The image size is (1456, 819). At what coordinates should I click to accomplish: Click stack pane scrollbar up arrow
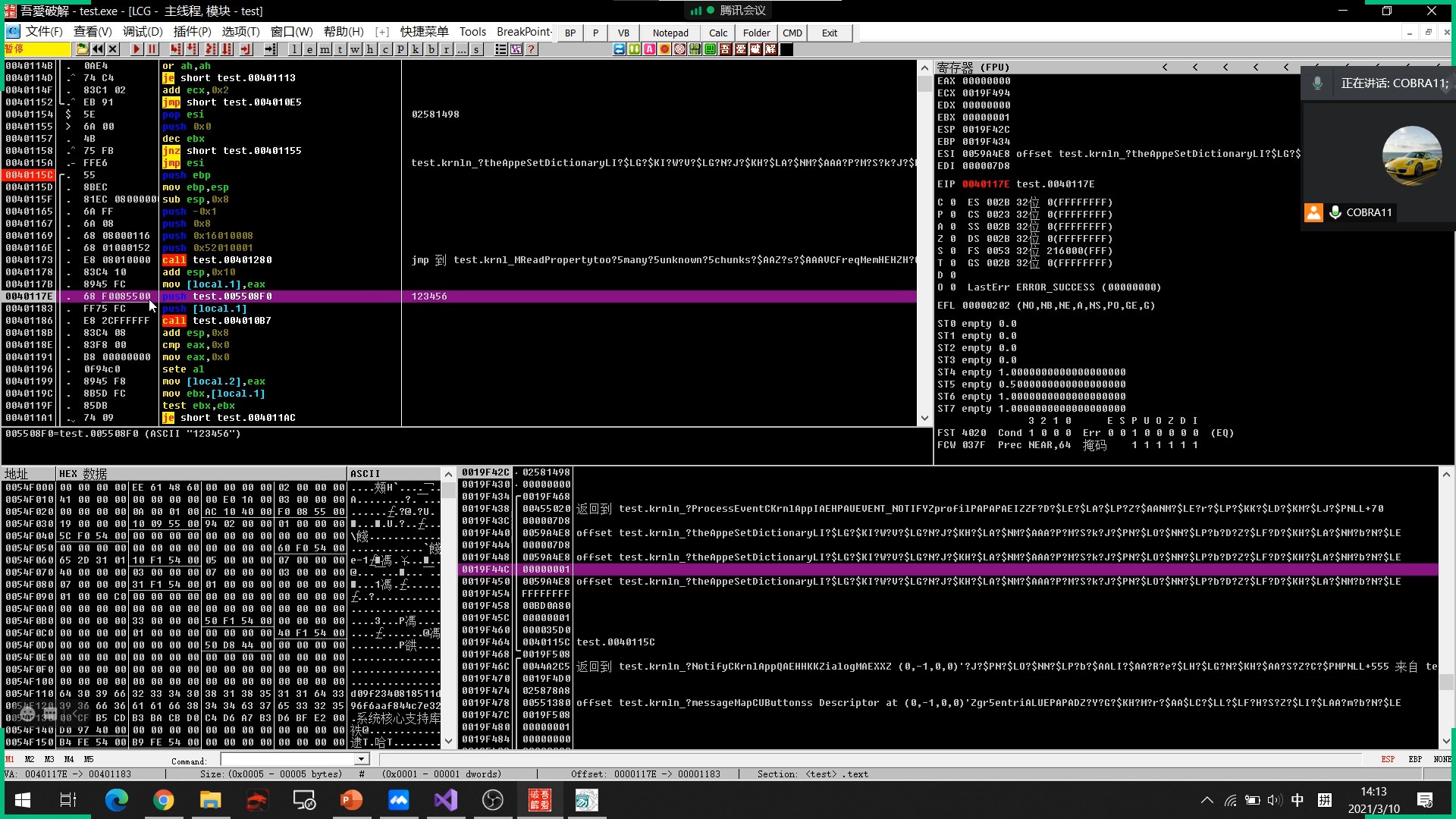pos(1446,474)
